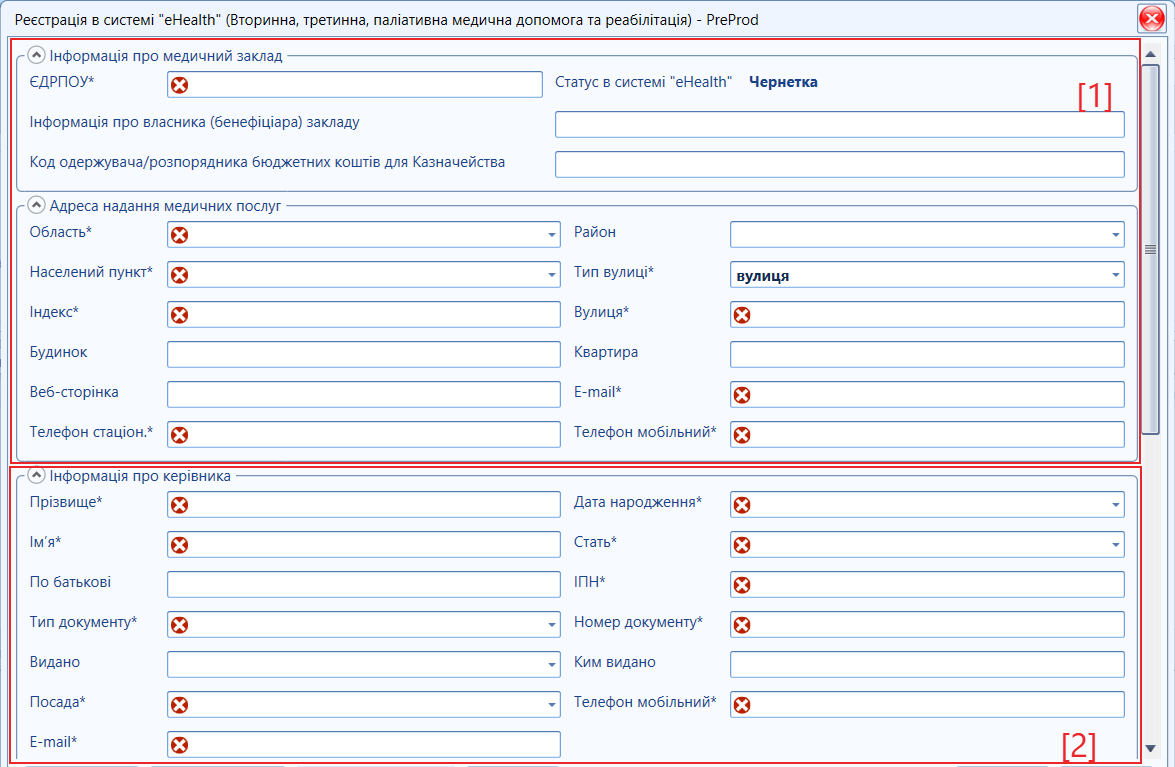The height and width of the screenshot is (767, 1175).
Task: Click the error icon in the Прізвище field
Action: (179, 505)
